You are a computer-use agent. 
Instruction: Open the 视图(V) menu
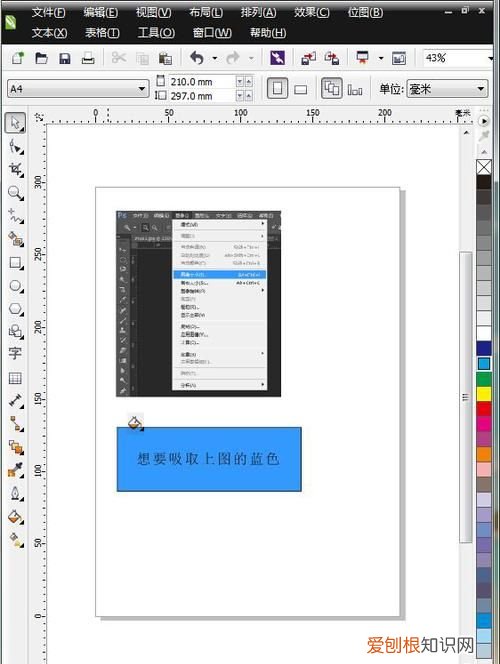[153, 13]
